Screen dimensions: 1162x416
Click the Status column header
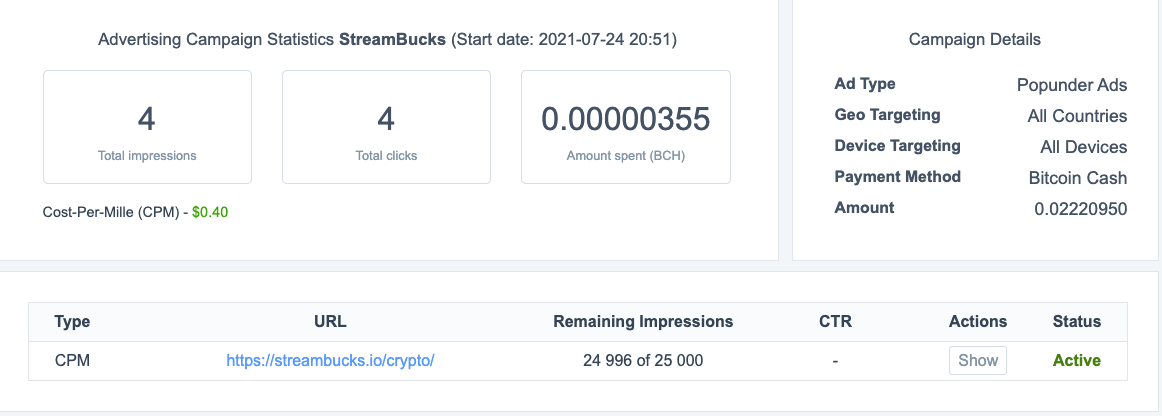1077,322
